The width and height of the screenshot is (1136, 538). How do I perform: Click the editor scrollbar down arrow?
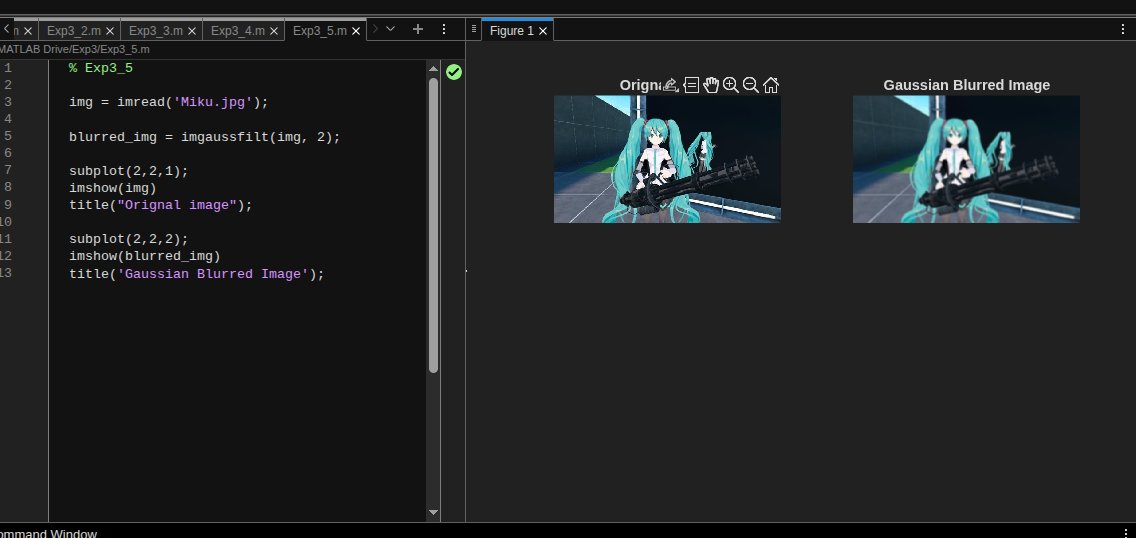(433, 512)
